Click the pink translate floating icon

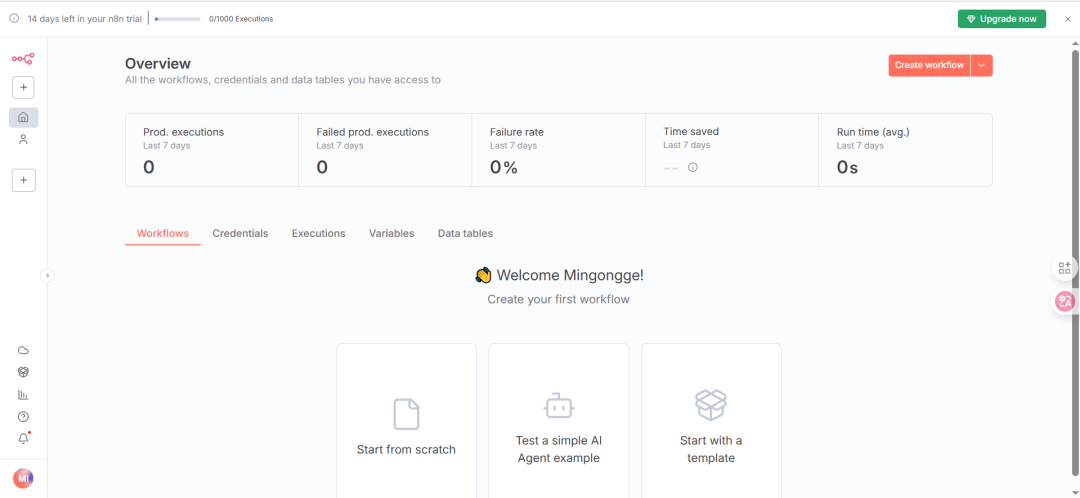click(x=1065, y=301)
